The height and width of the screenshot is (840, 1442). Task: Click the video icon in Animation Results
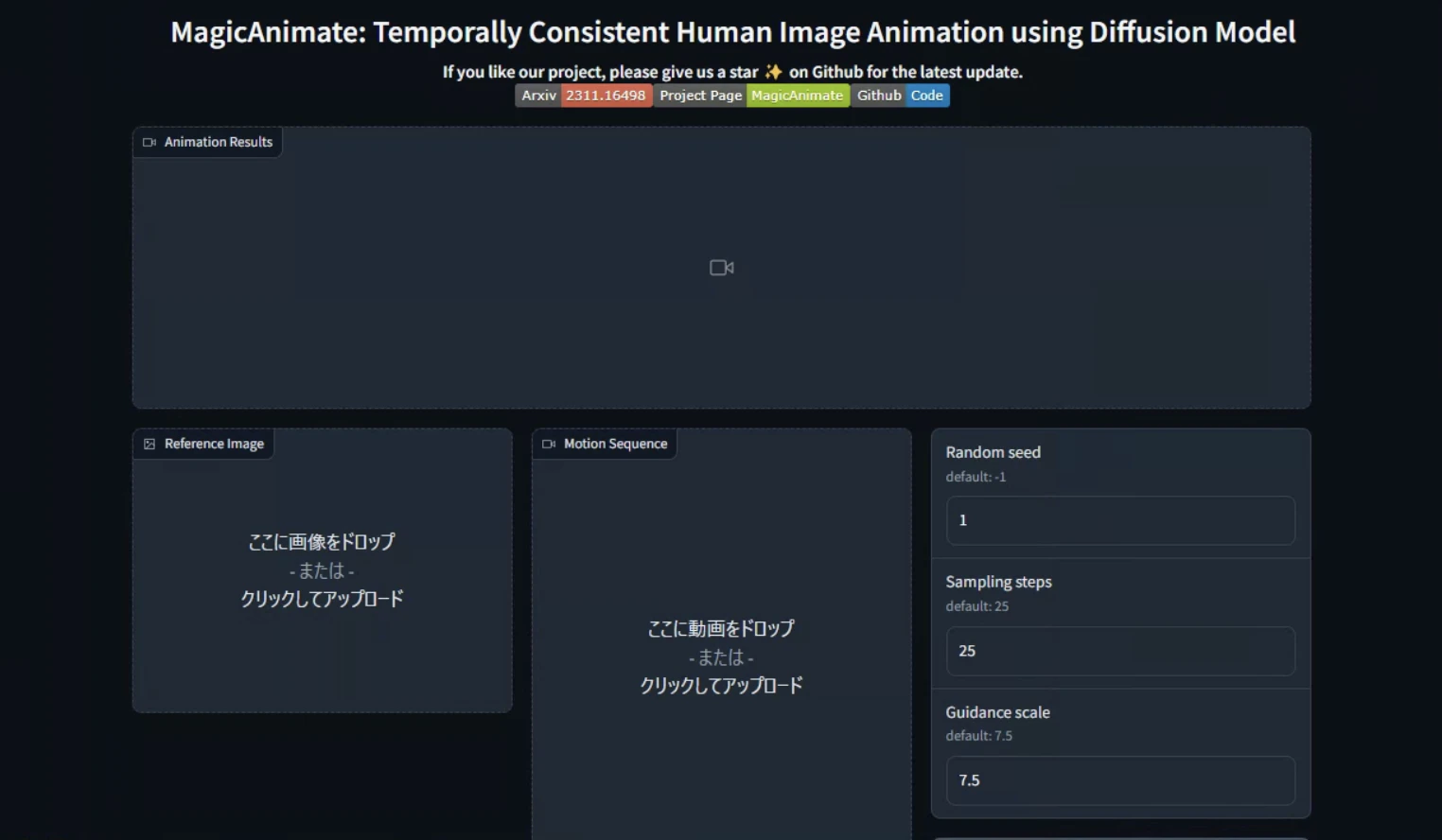pyautogui.click(x=722, y=268)
